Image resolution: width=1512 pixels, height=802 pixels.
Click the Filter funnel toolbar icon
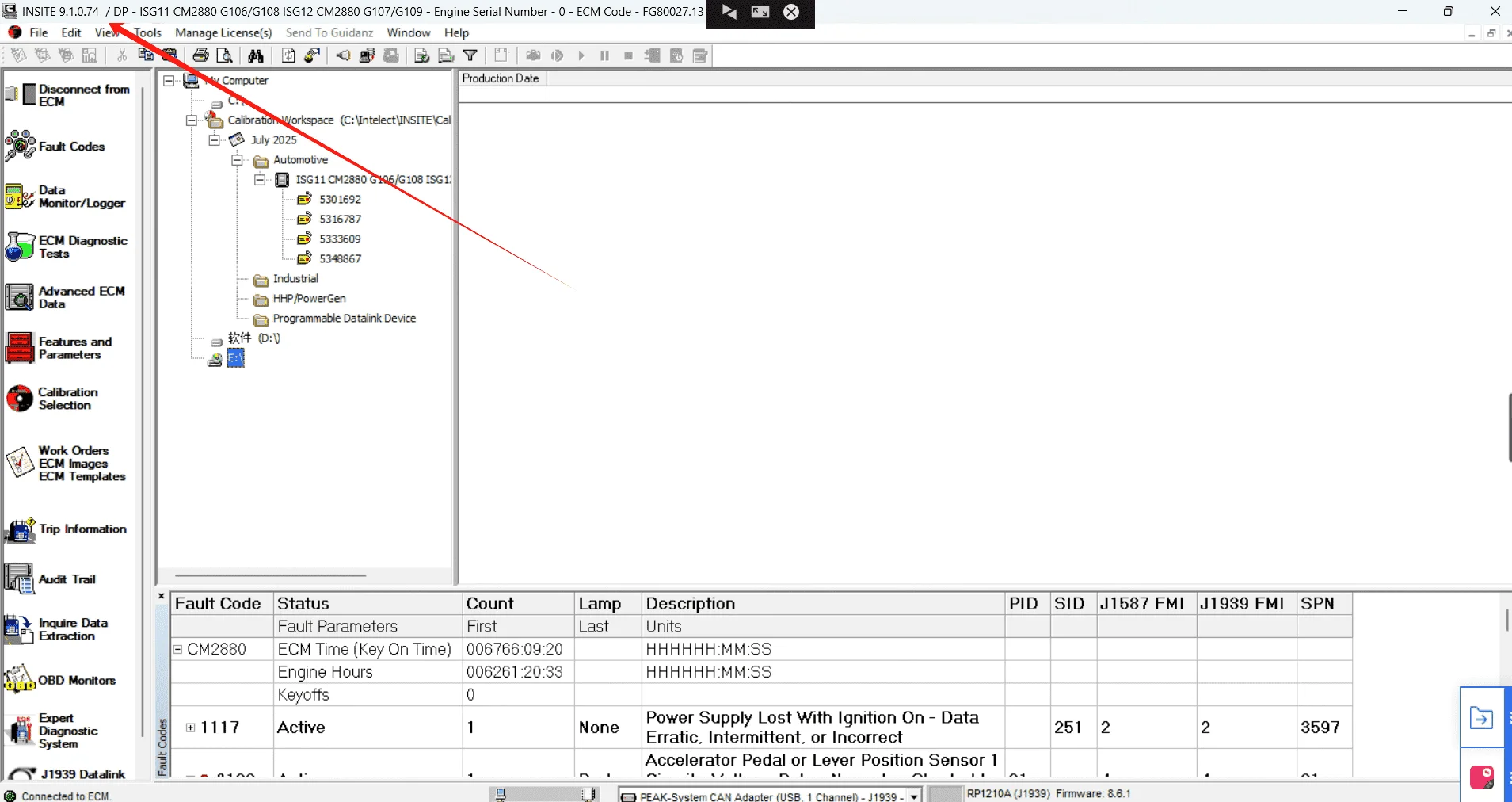470,55
